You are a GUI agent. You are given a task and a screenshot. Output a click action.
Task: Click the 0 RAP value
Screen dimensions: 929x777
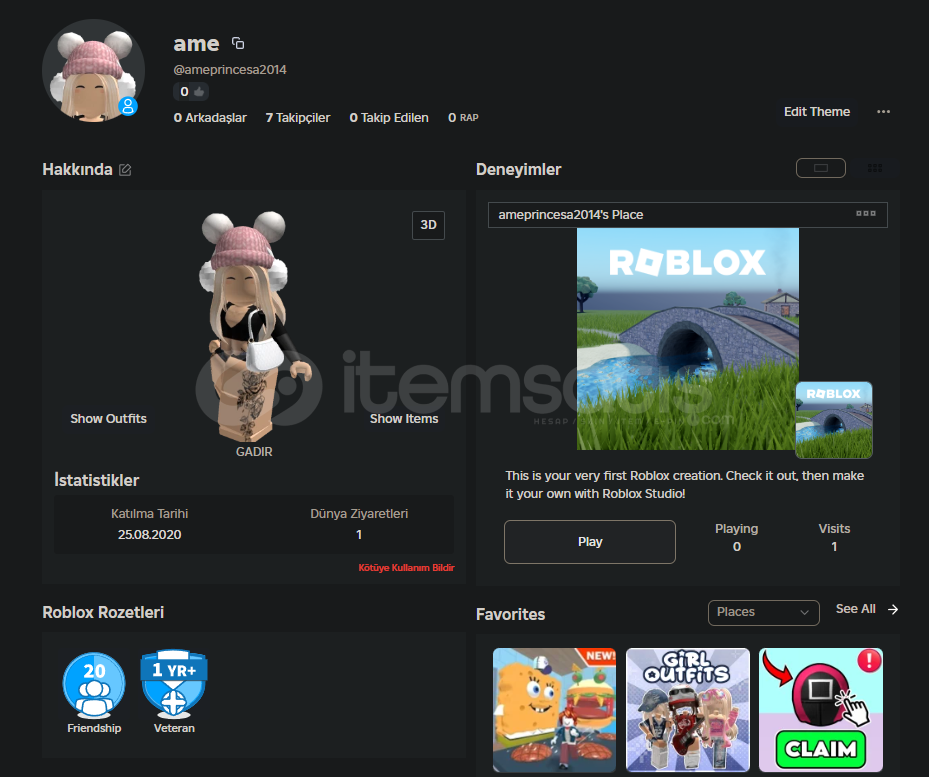click(463, 117)
